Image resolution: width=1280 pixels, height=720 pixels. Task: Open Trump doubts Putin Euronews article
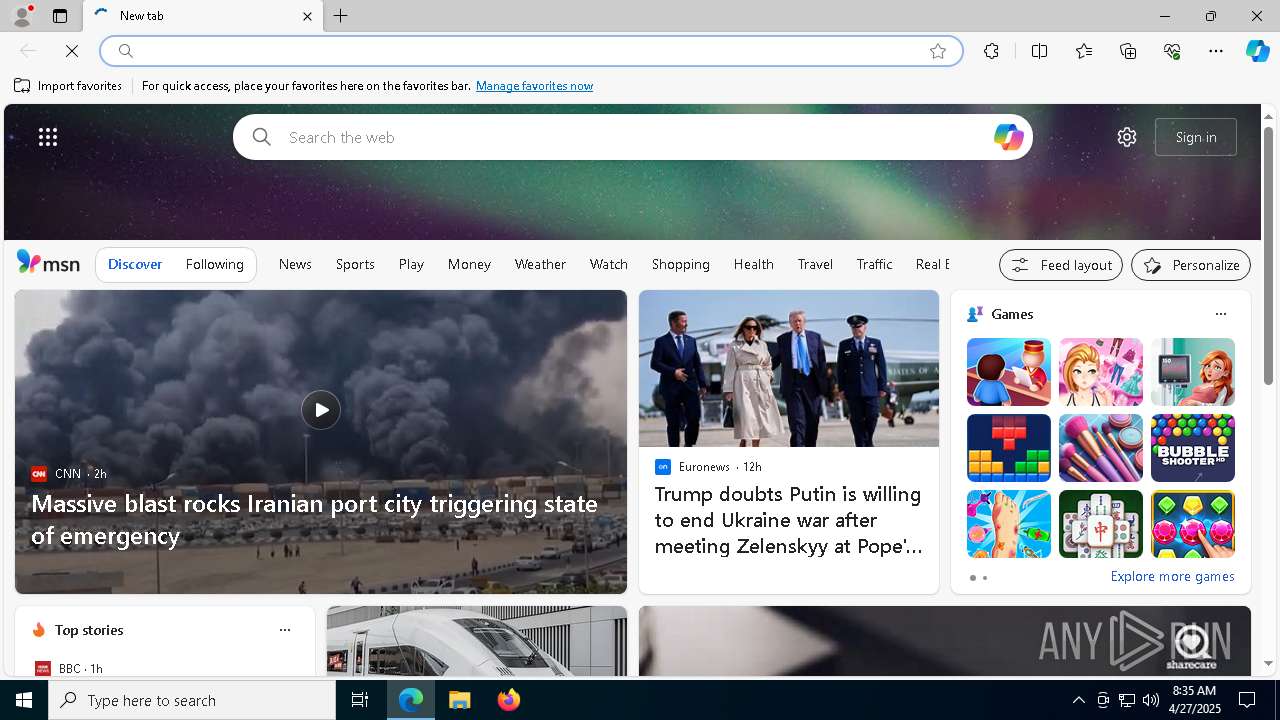pyautogui.click(x=789, y=520)
